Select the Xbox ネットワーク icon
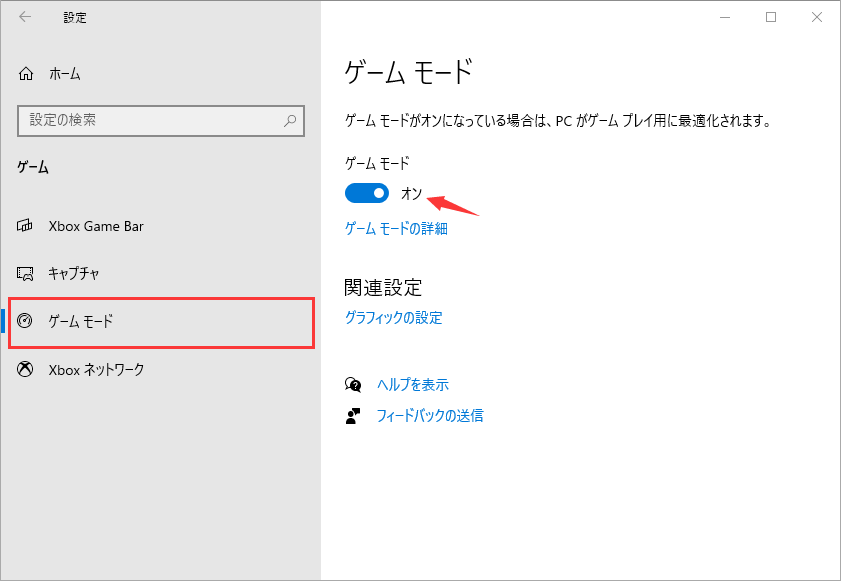The width and height of the screenshot is (841, 581). [x=23, y=369]
